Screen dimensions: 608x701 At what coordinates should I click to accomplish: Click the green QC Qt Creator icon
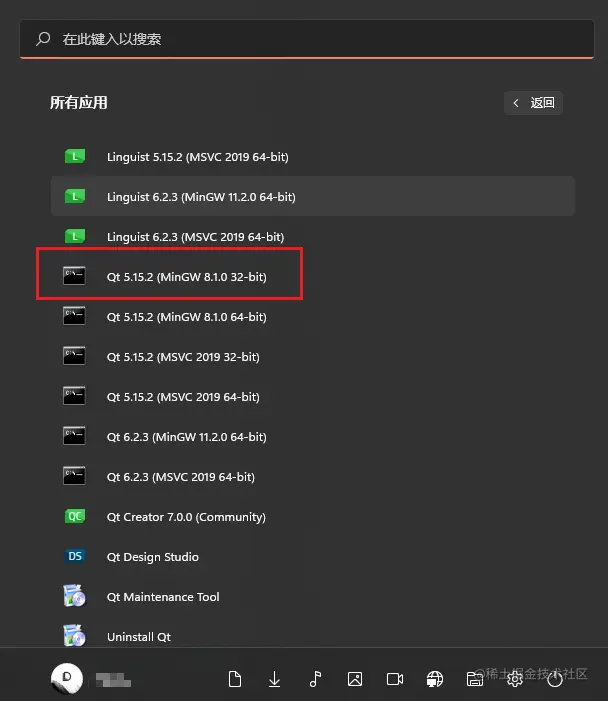coord(75,516)
